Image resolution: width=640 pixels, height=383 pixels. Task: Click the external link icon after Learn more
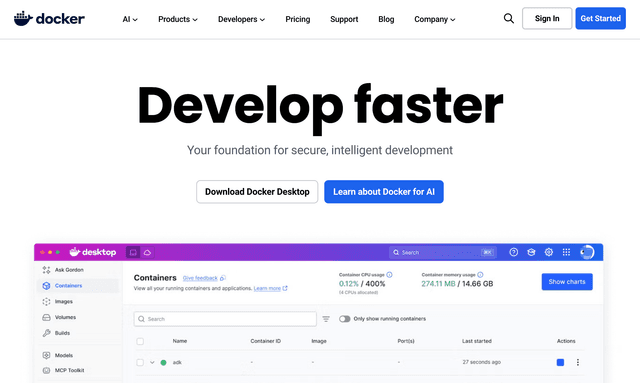(285, 288)
